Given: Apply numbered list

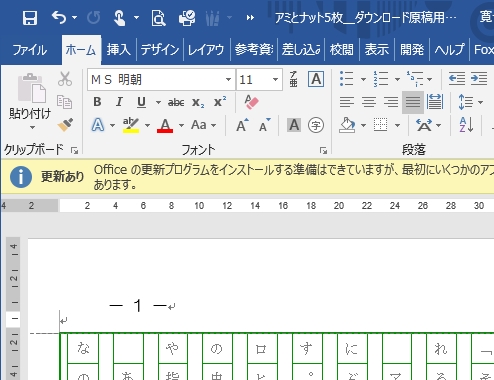Looking at the screenshot, I should coord(381,79).
